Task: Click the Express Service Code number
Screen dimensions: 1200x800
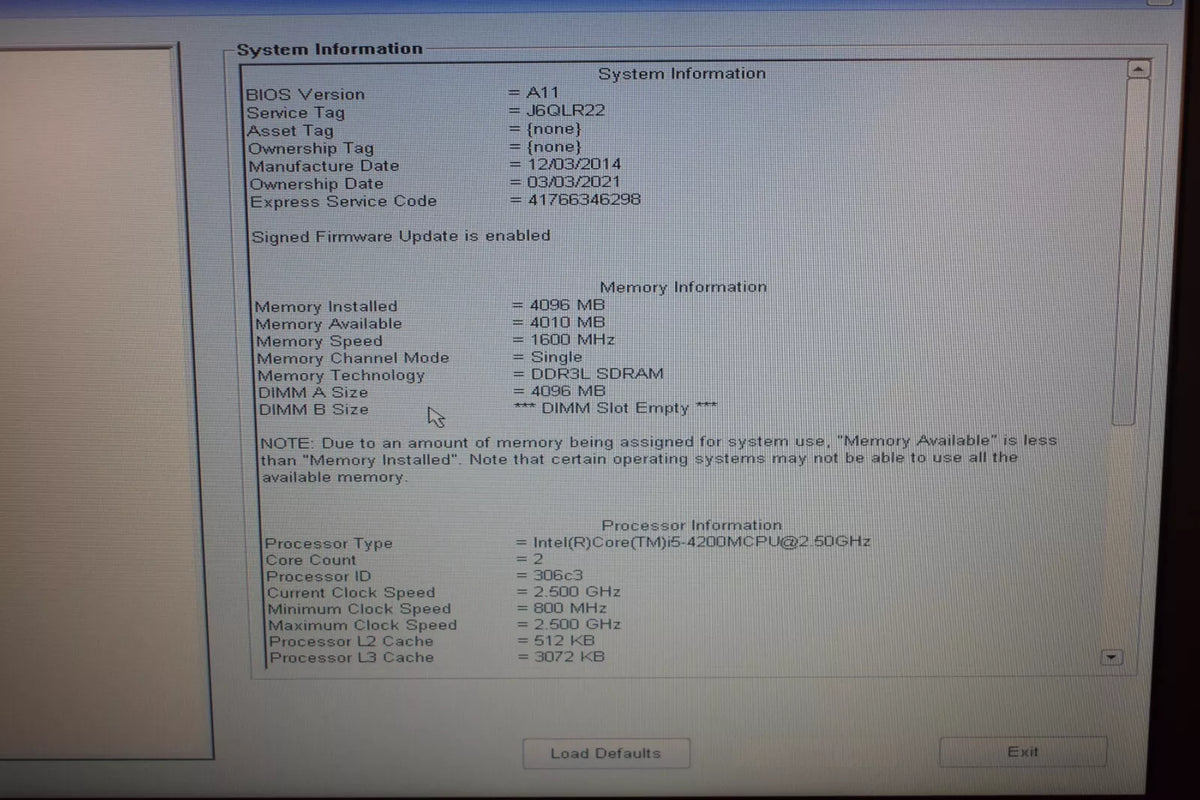Action: coord(584,199)
